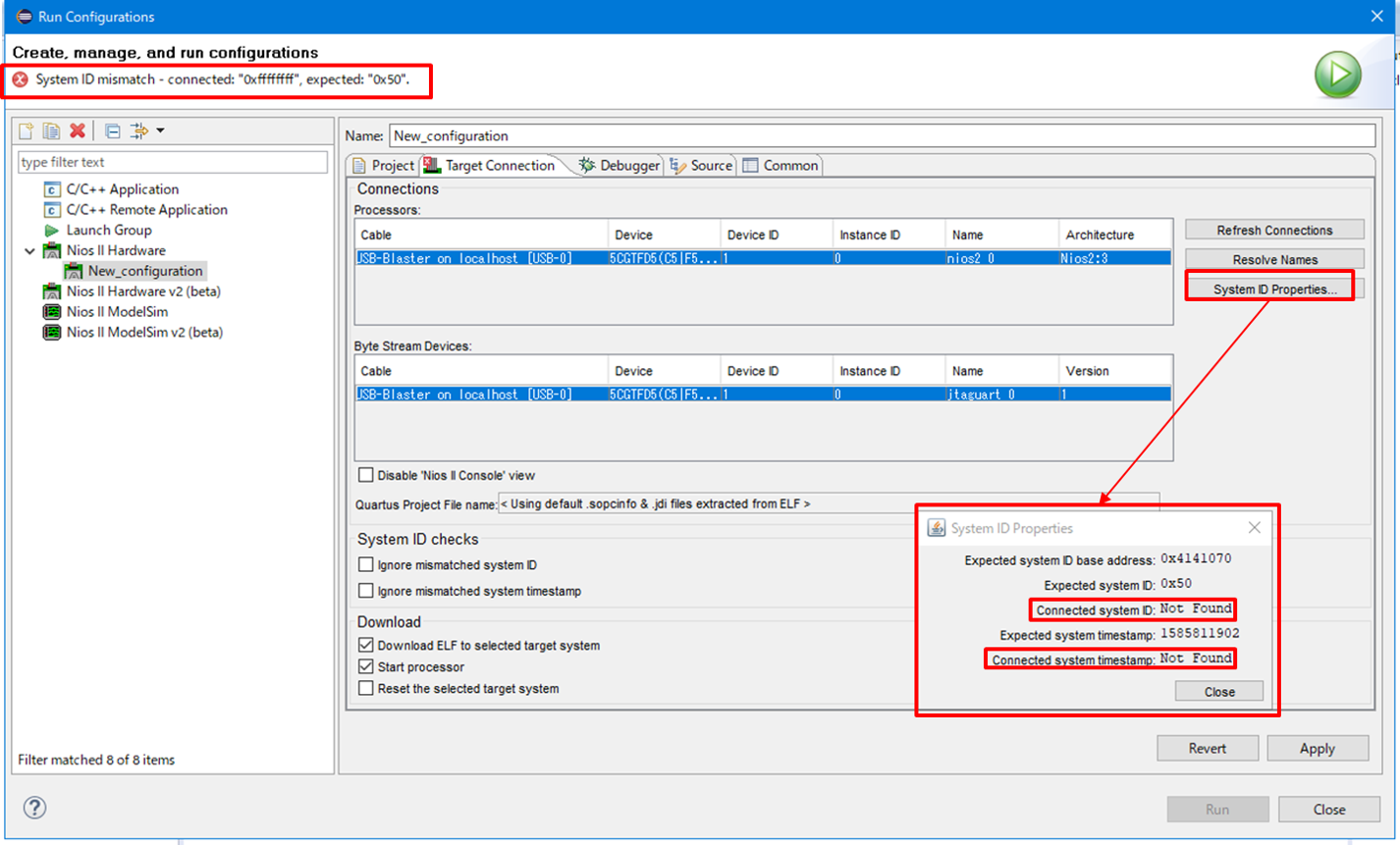Create a new launch configuration icon
The image size is (1400, 845).
click(x=27, y=131)
